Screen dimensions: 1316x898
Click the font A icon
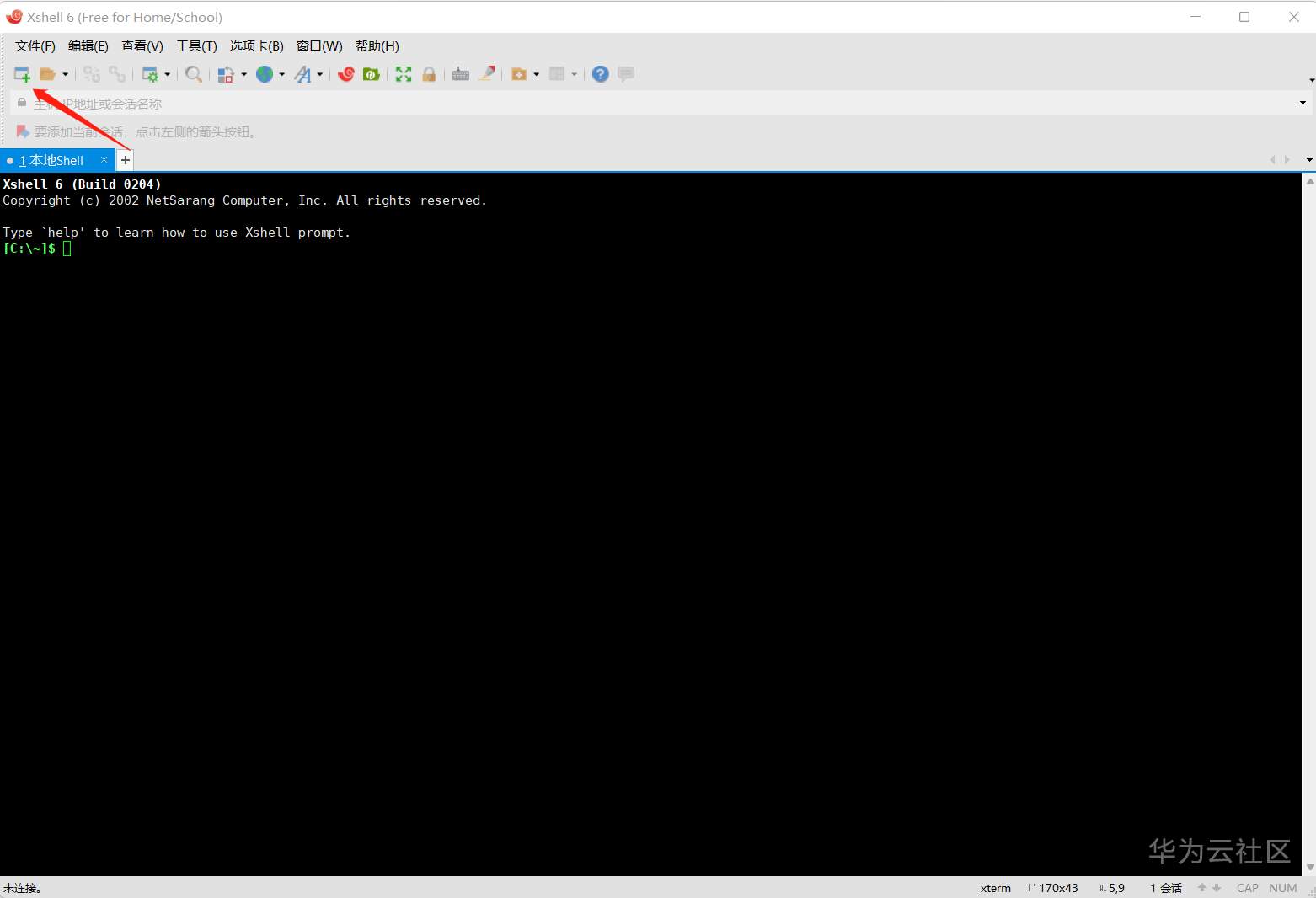(302, 74)
